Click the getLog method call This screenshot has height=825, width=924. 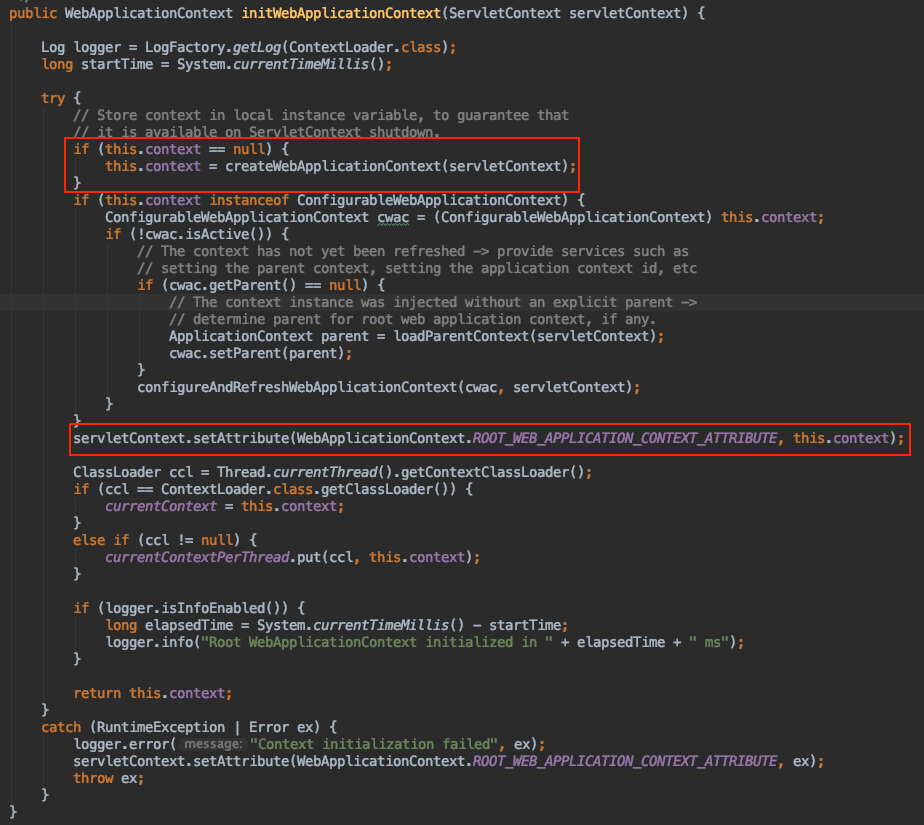click(225, 48)
